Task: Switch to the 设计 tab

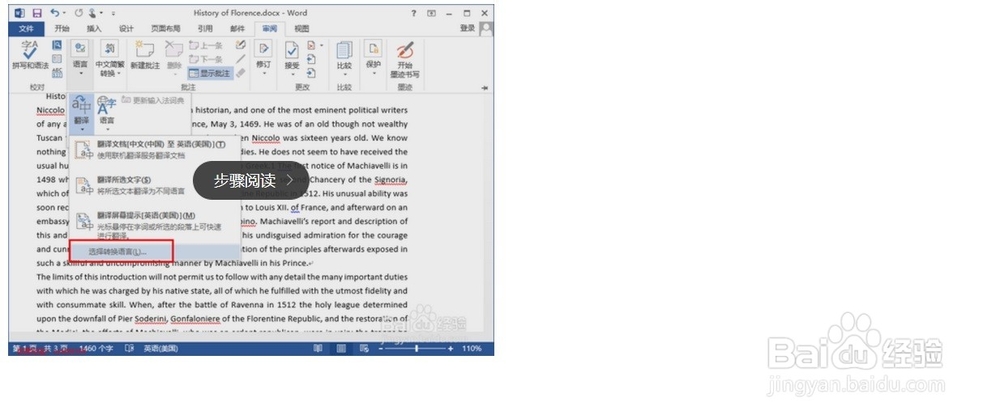Action: (126, 29)
